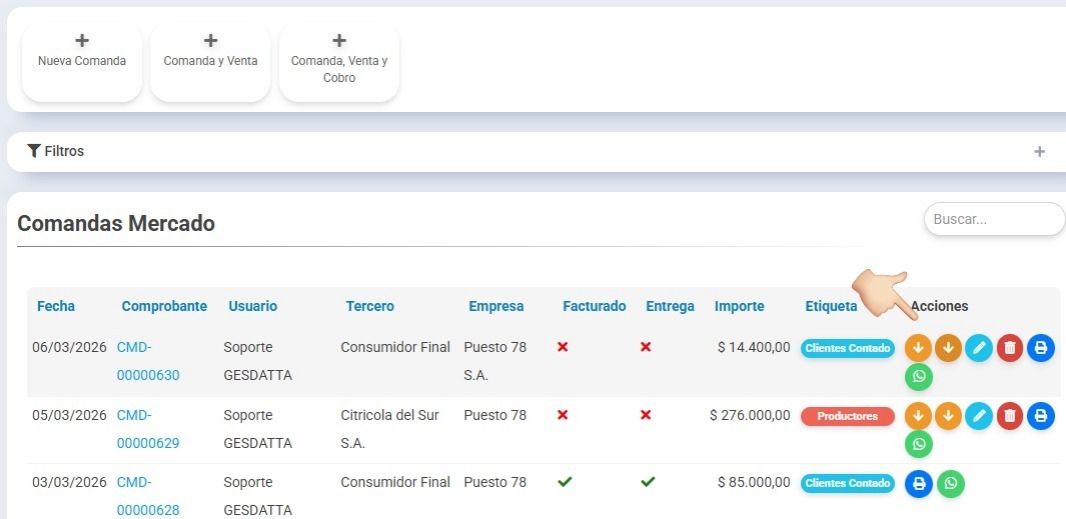Share CMD-00000628 through the WhatsApp icon
1066x519 pixels.
tap(951, 484)
